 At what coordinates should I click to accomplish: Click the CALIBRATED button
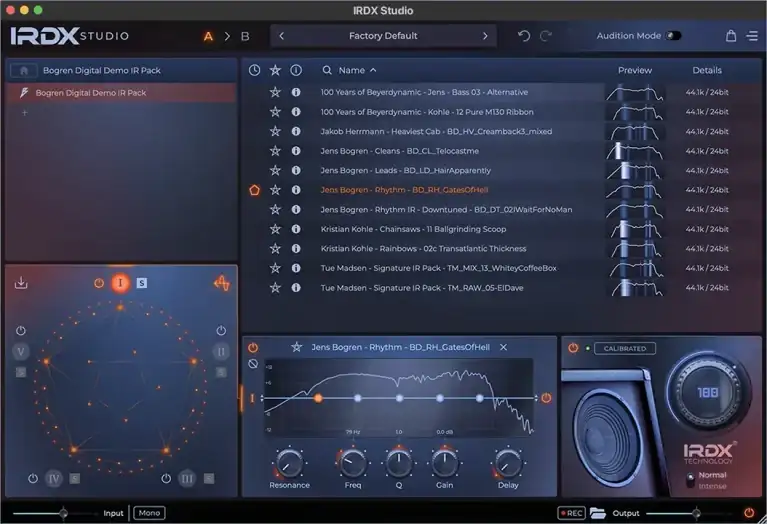click(x=625, y=348)
